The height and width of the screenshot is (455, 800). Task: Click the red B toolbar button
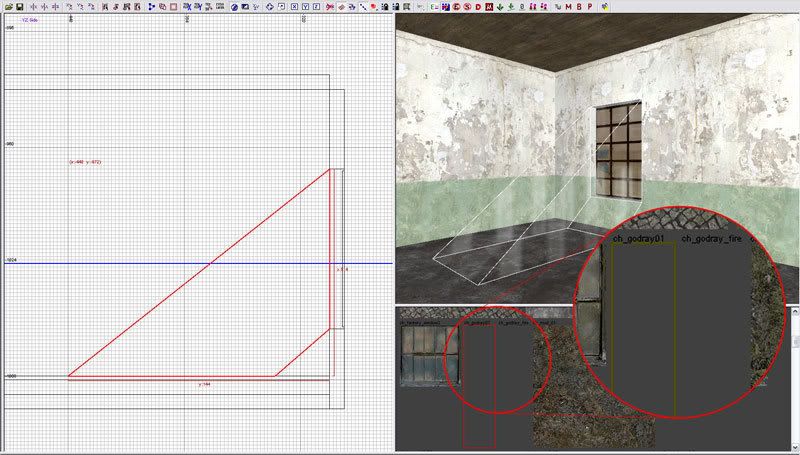pos(581,7)
